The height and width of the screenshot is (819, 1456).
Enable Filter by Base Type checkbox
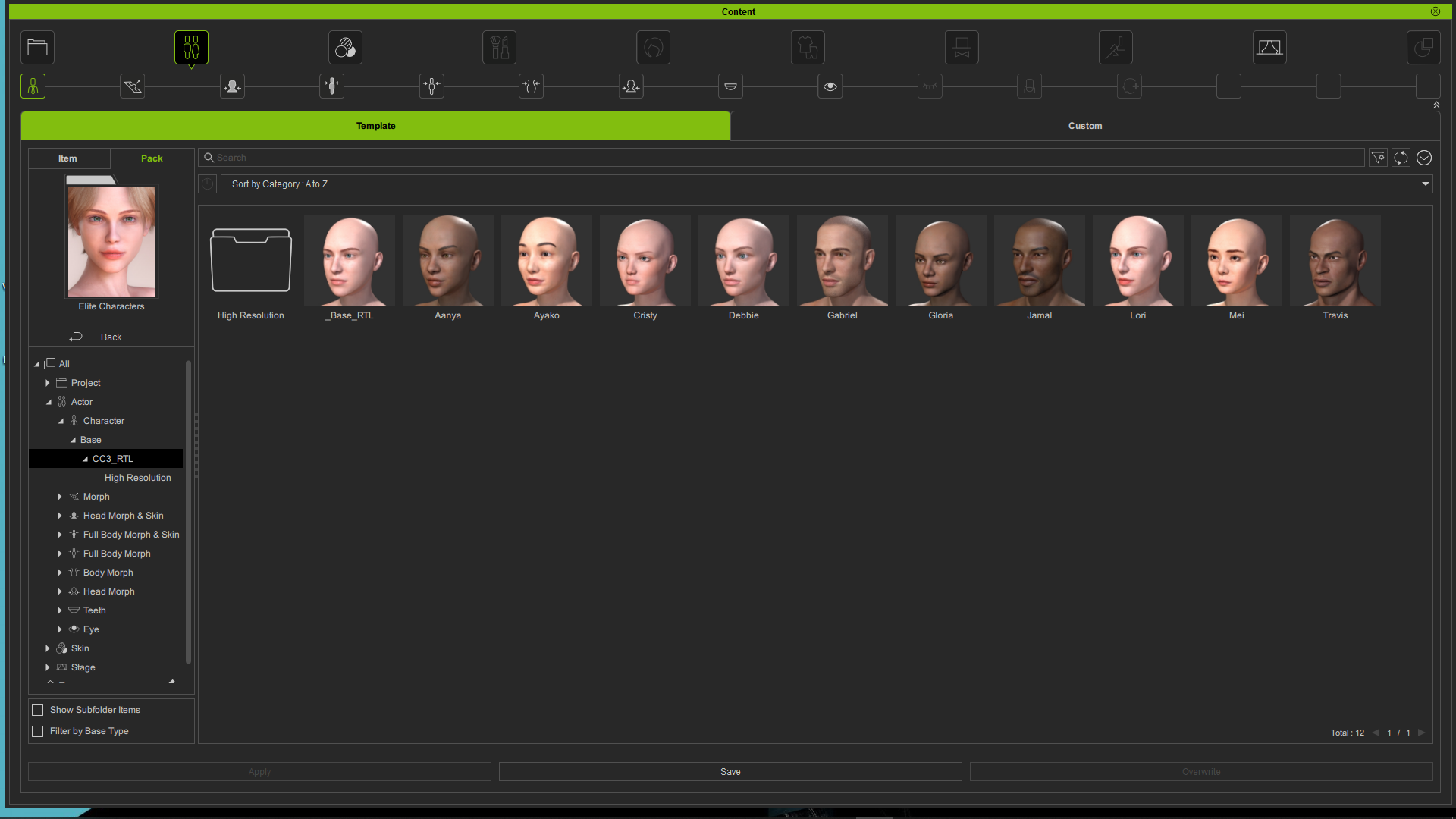pyautogui.click(x=38, y=732)
